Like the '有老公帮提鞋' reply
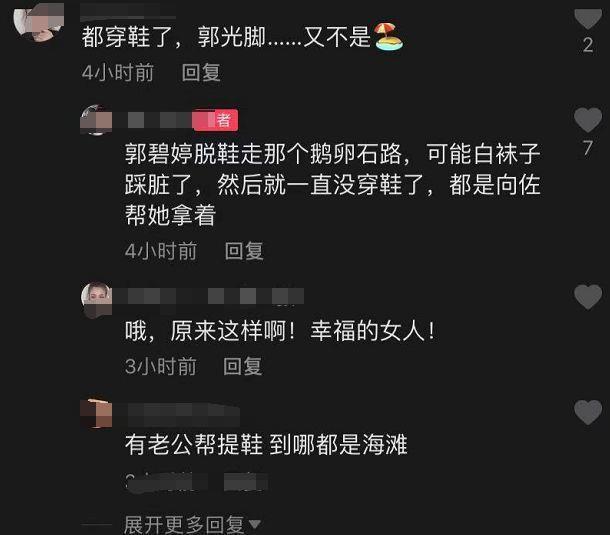 588,412
